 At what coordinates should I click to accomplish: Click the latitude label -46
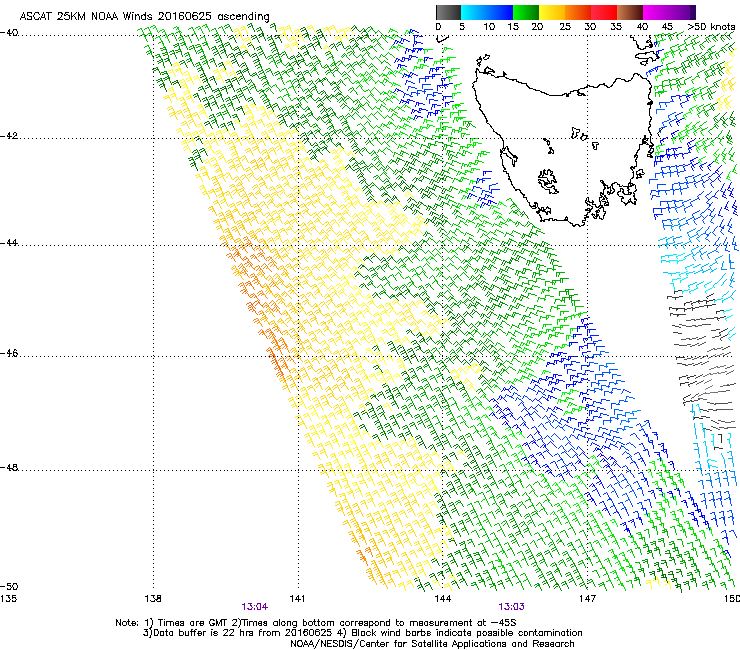(9, 353)
